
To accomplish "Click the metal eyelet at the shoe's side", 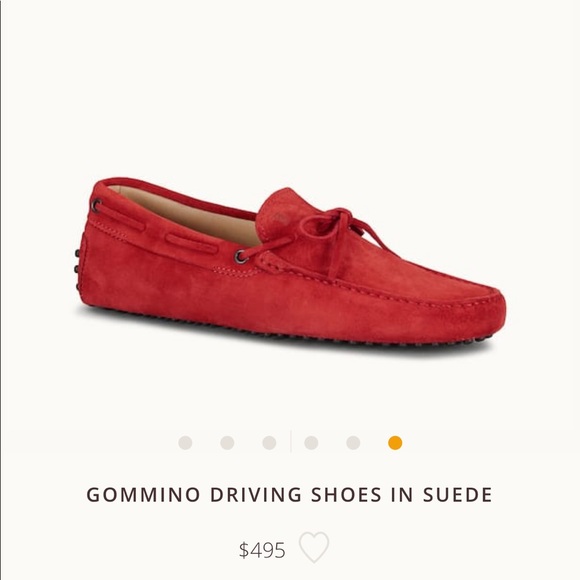I will [241, 256].
